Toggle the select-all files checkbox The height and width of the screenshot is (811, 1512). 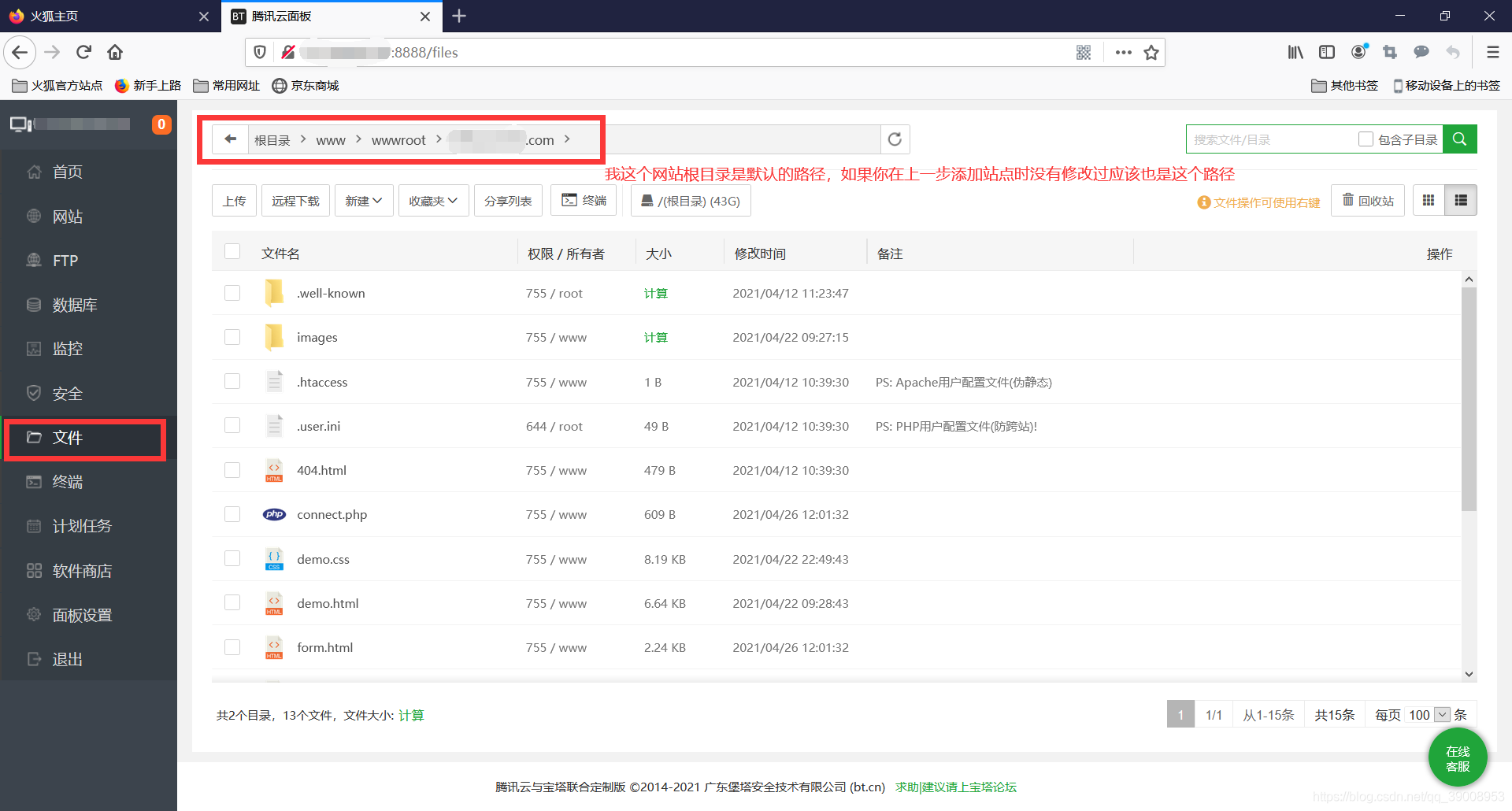coord(232,252)
